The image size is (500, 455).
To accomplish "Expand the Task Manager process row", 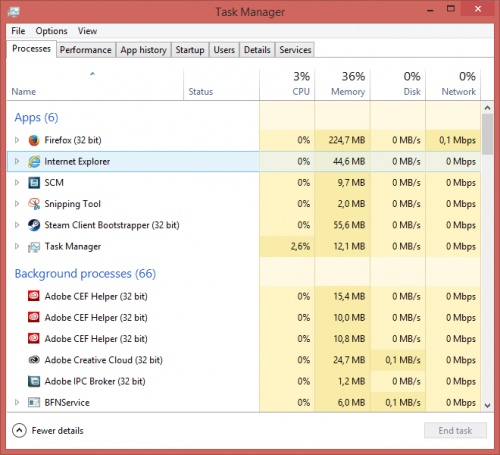I will click(17, 247).
